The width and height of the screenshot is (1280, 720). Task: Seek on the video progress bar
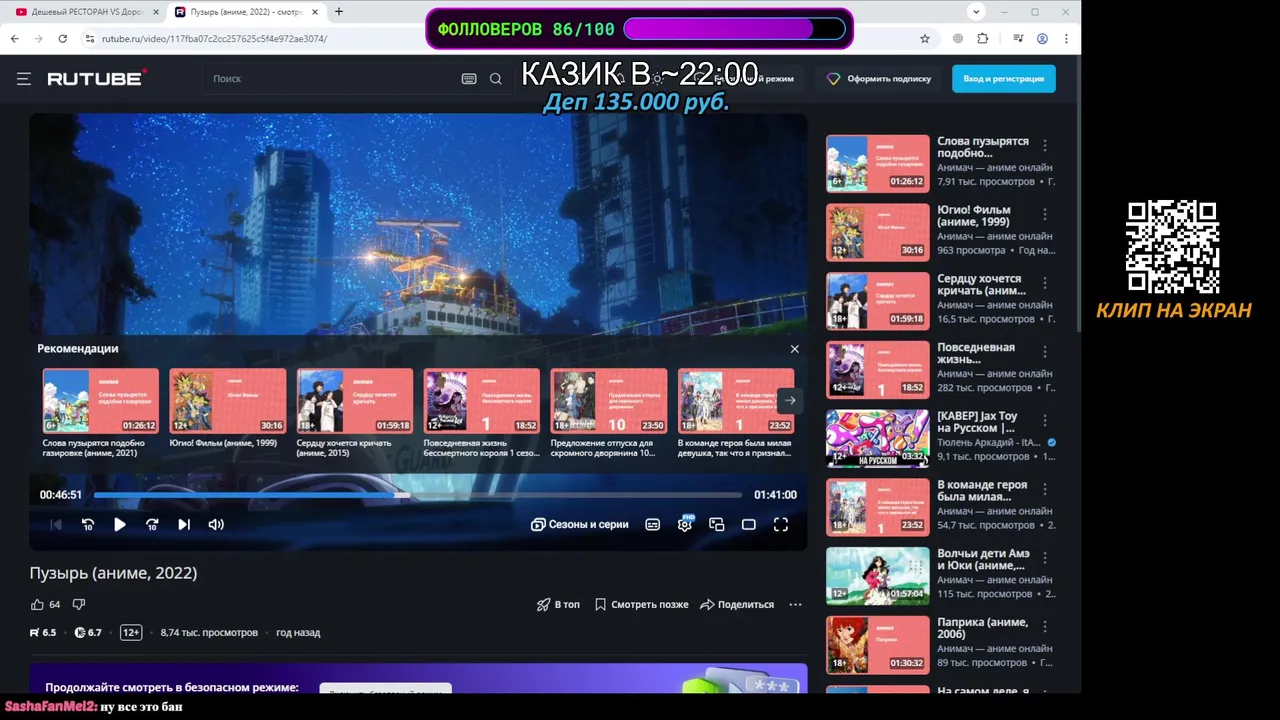pos(418,495)
